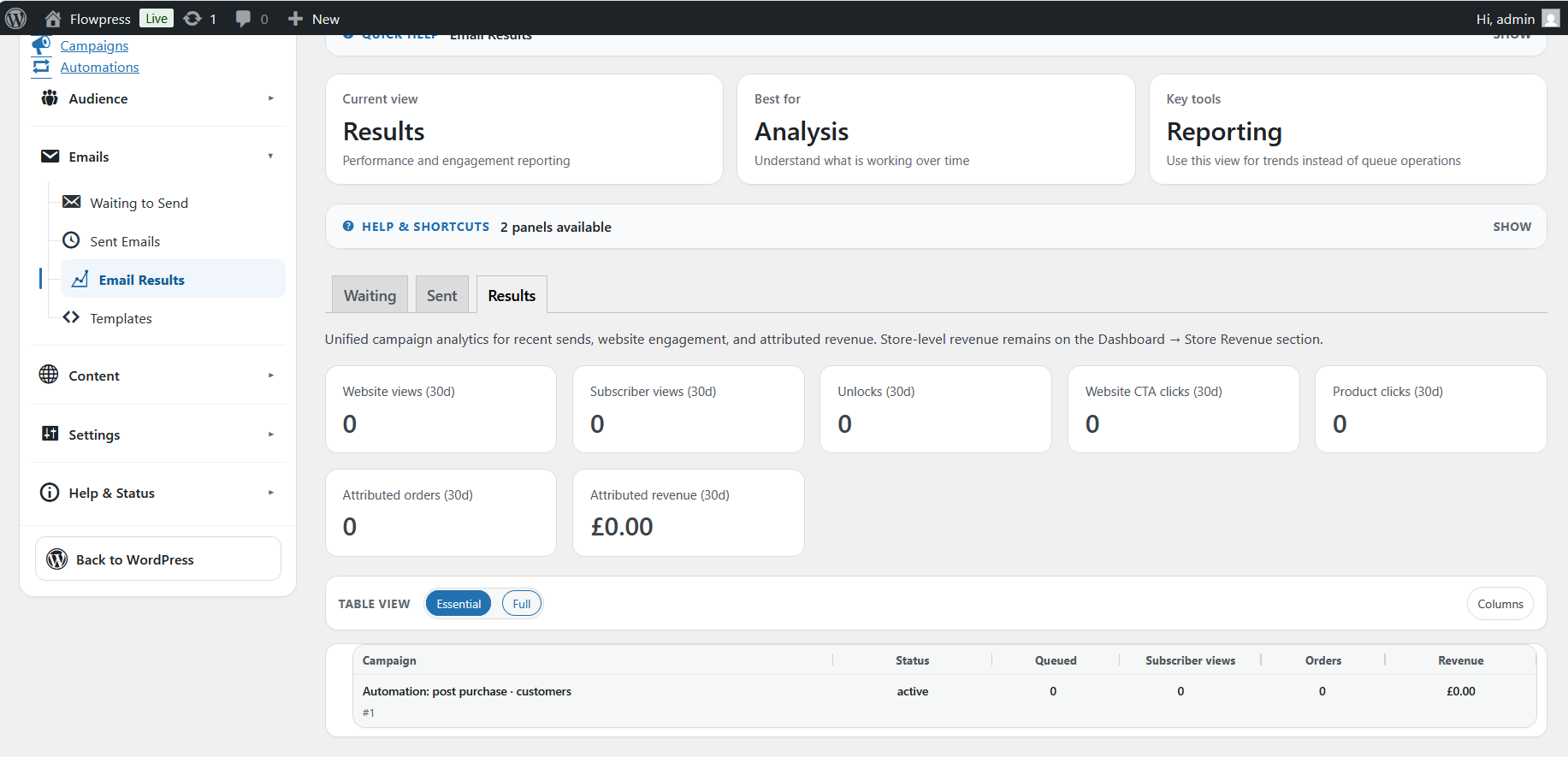Viewport: 1568px width, 757px height.
Task: Click the Email Results chart icon
Action: pyautogui.click(x=80, y=280)
